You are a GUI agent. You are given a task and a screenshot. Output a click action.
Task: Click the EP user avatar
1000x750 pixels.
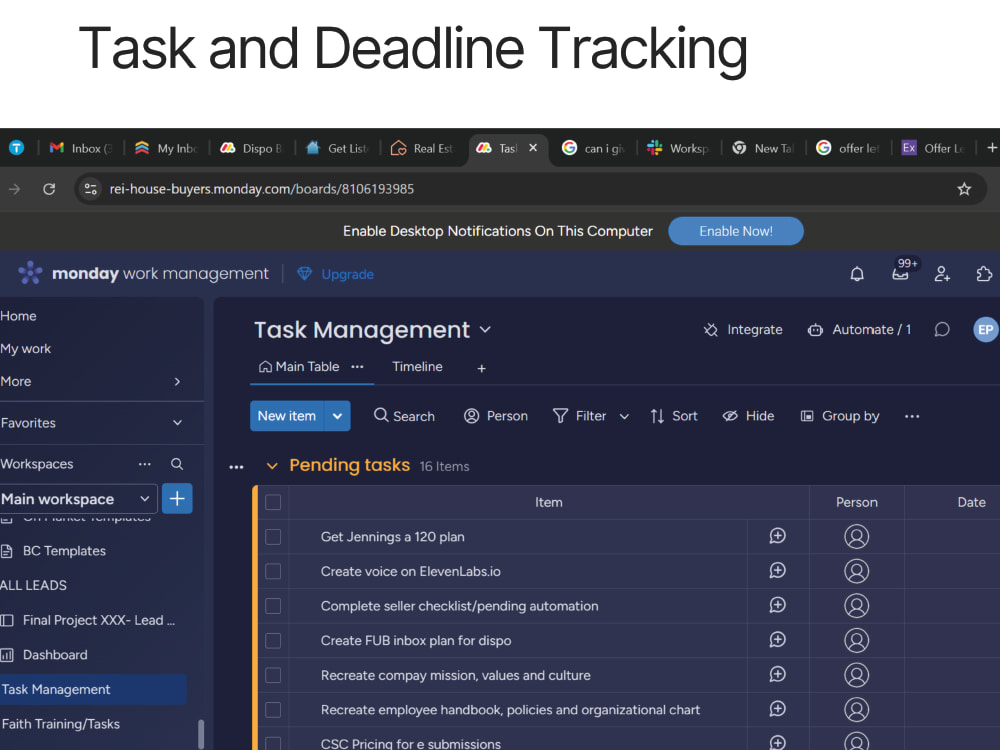(x=985, y=330)
